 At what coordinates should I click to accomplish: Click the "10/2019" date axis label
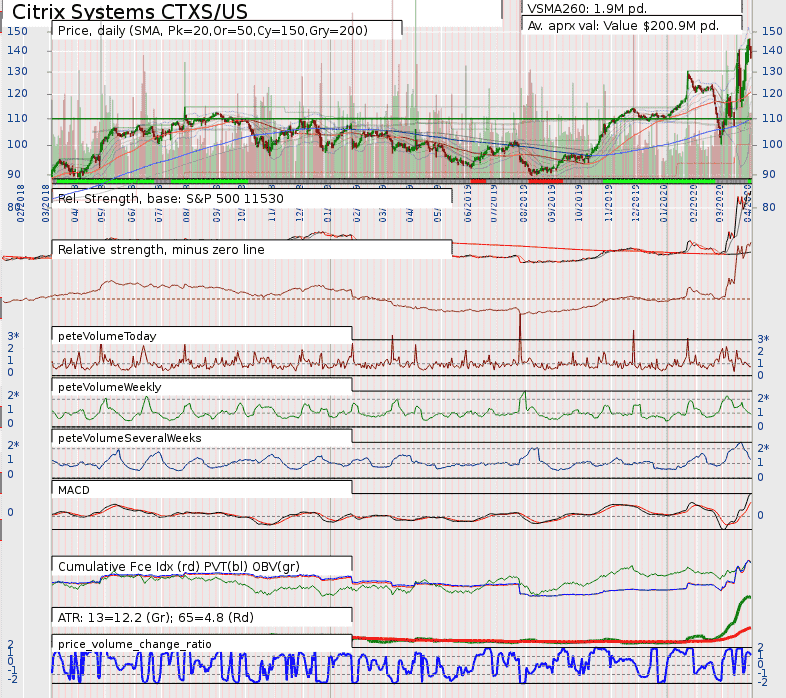(579, 203)
